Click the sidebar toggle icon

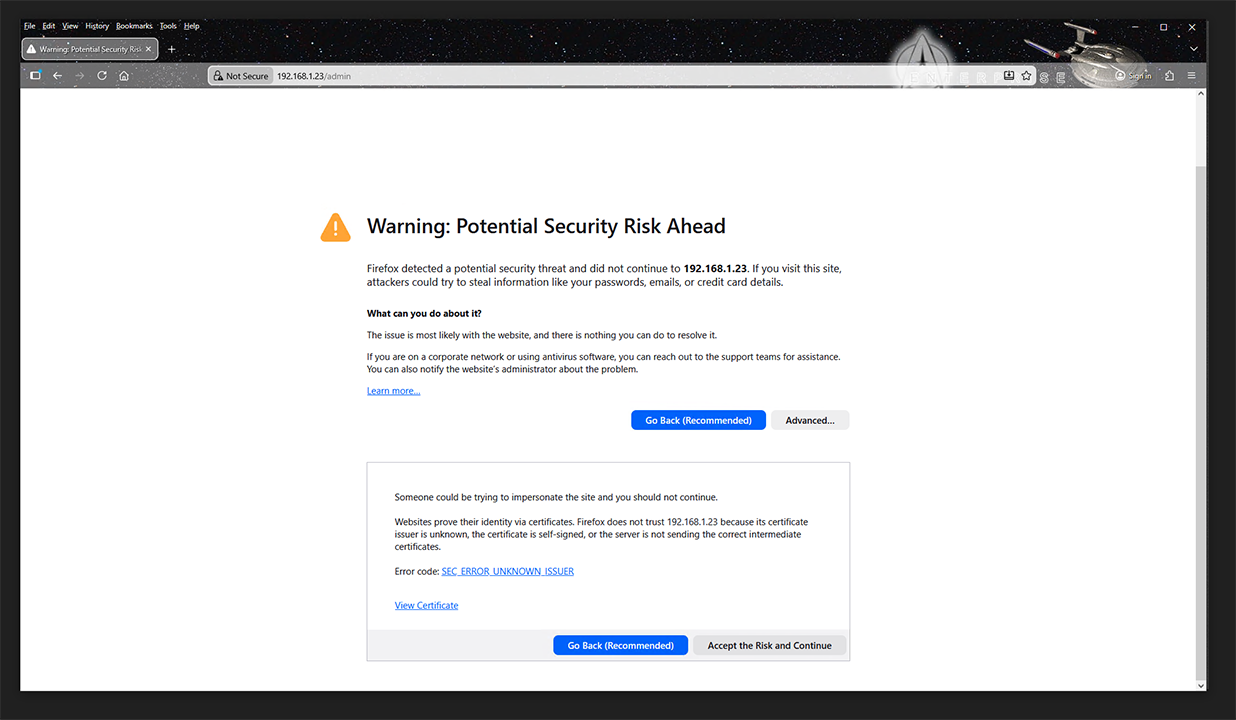pyautogui.click(x=35, y=76)
